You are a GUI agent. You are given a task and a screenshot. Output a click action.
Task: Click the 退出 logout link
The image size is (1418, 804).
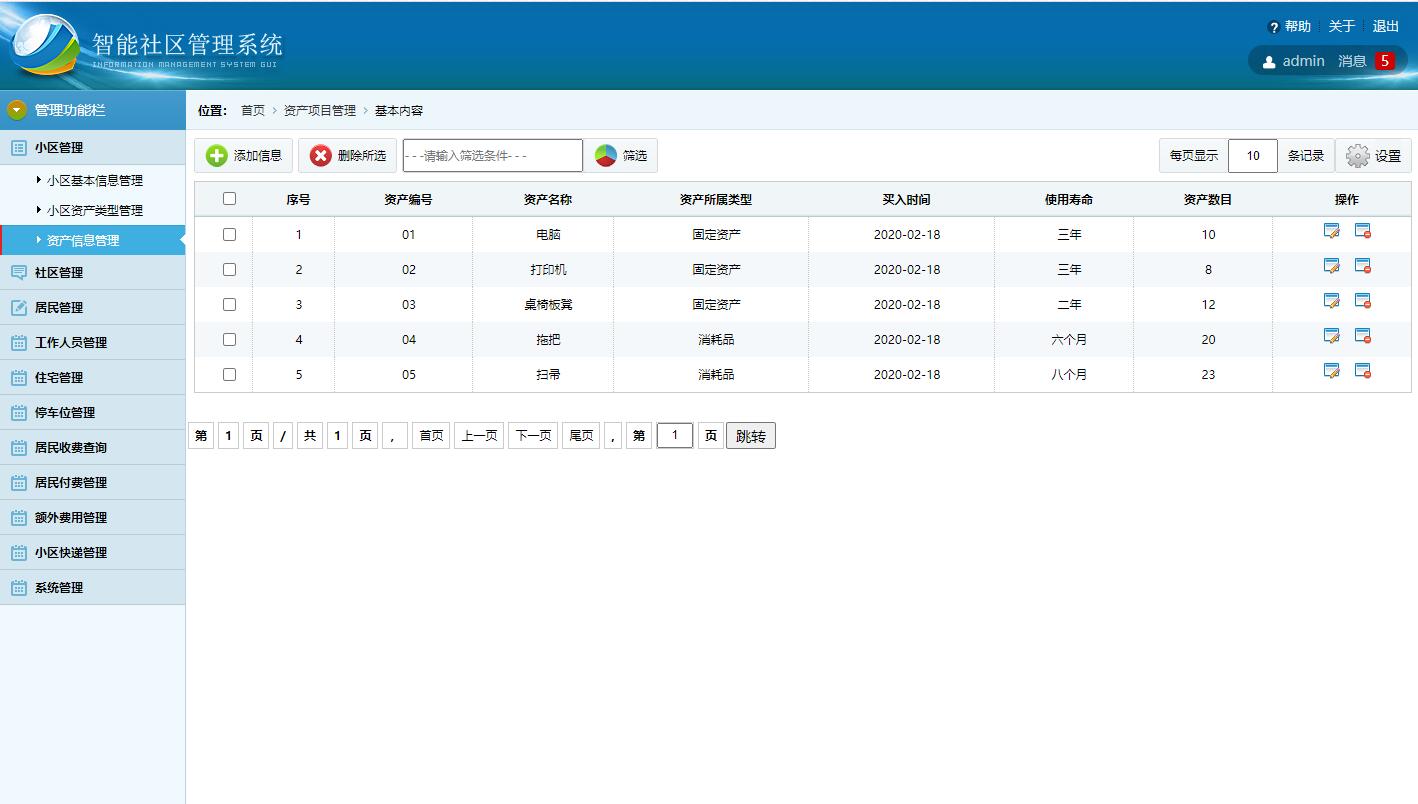point(1386,26)
